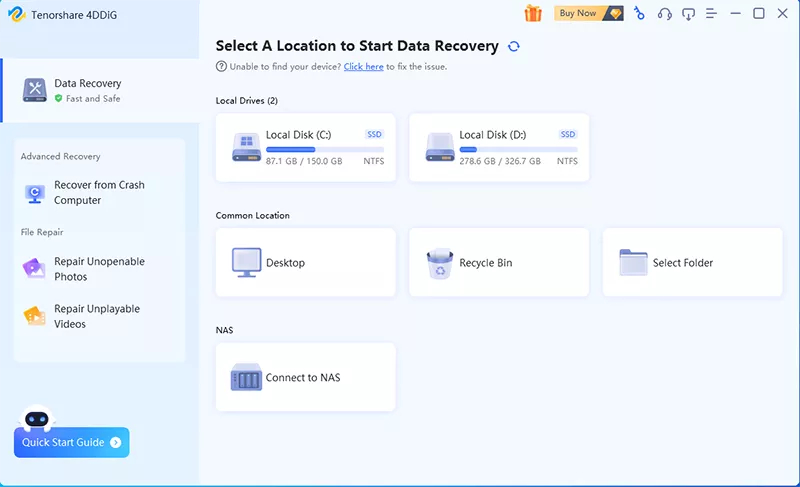Open the Quick Start Guide
Image resolution: width=800 pixels, height=487 pixels.
coord(71,442)
